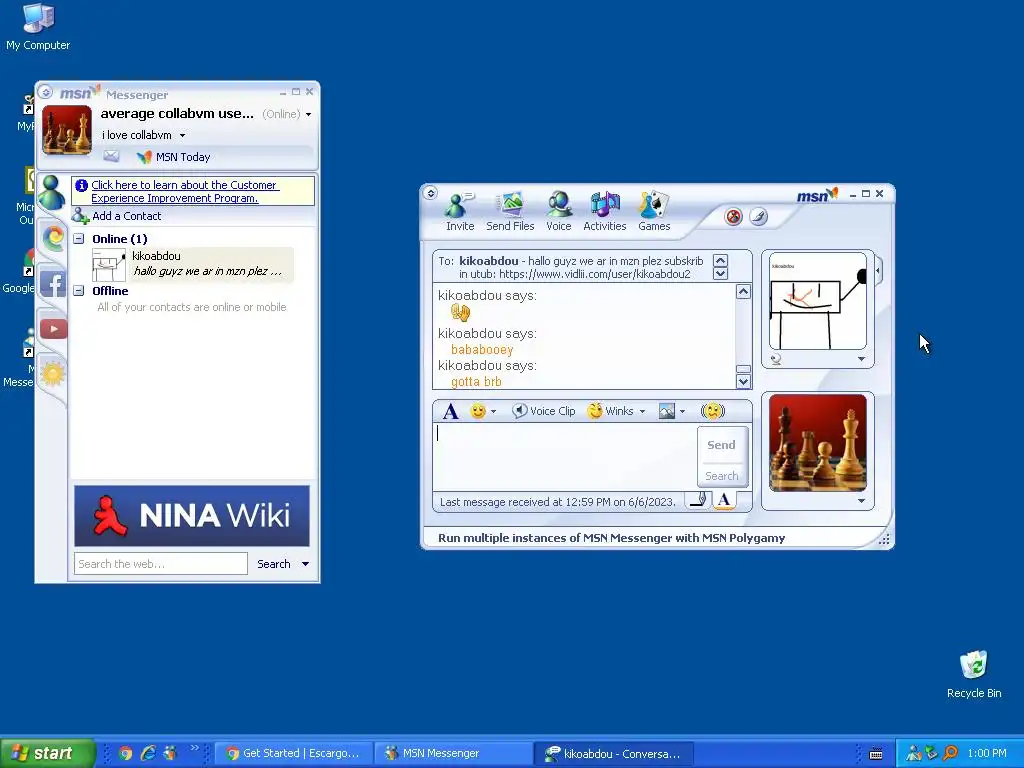Click the smiley emoticon icon
Screen dimensions: 1024x768
[478, 411]
